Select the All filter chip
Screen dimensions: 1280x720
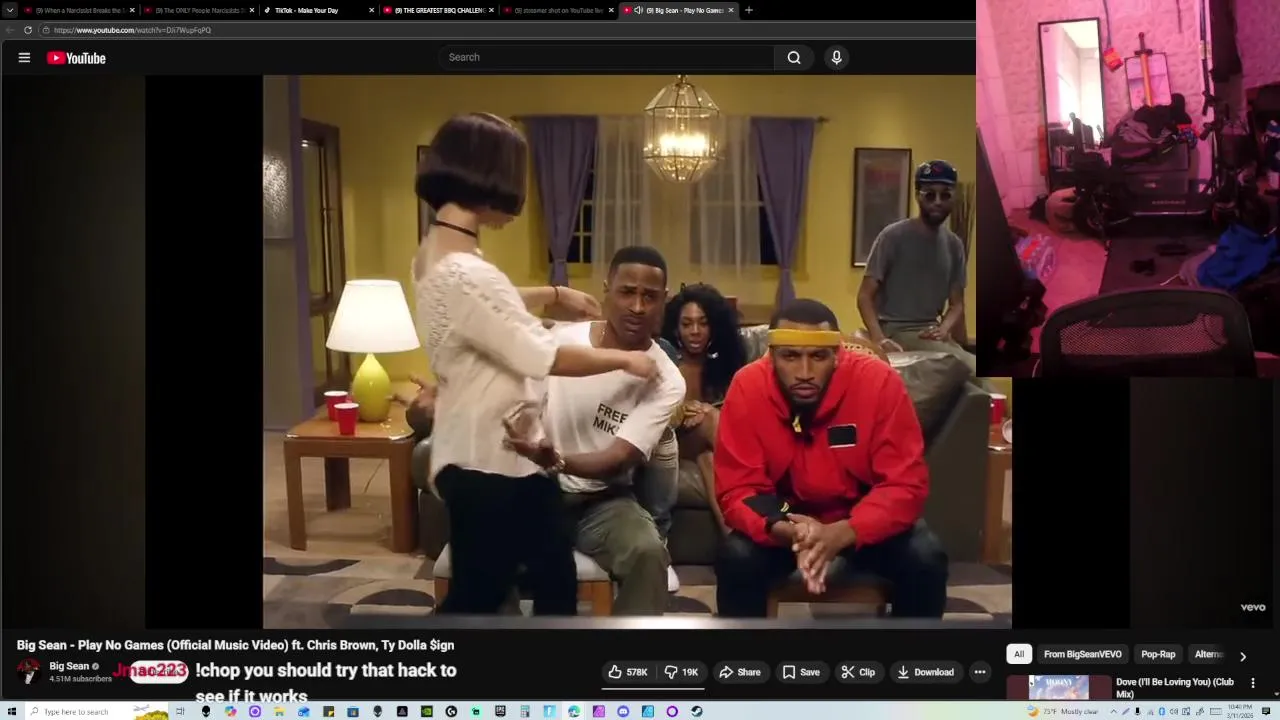[1019, 654]
